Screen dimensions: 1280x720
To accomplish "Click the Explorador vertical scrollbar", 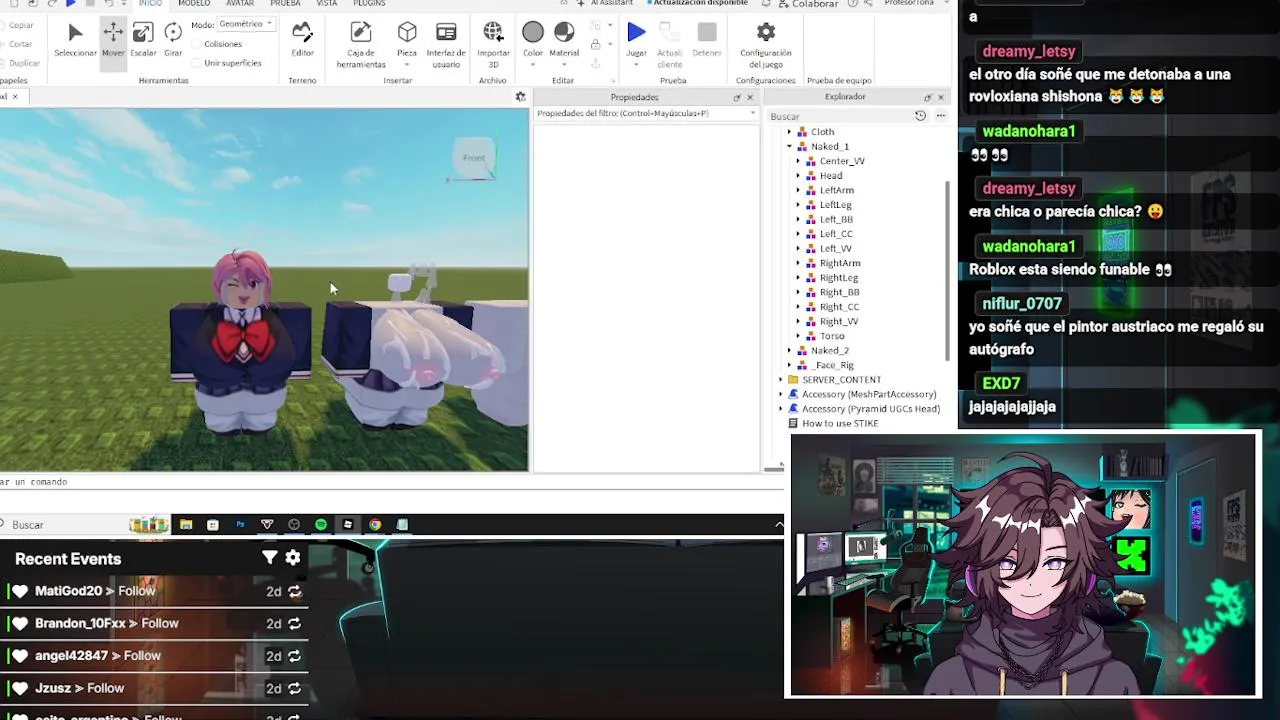I will pos(946,270).
